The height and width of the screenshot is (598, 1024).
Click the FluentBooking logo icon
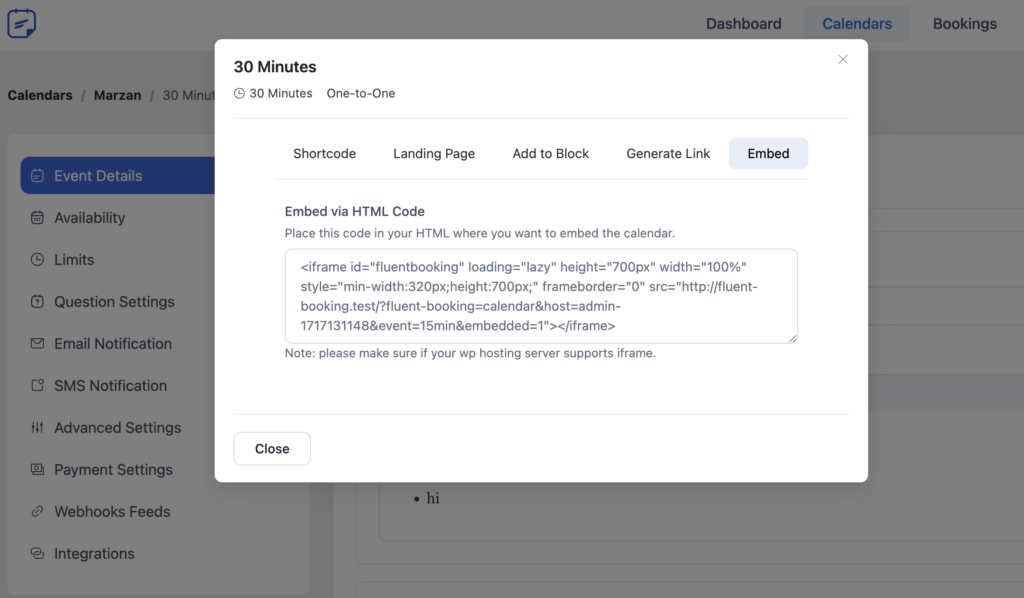tap(22, 23)
